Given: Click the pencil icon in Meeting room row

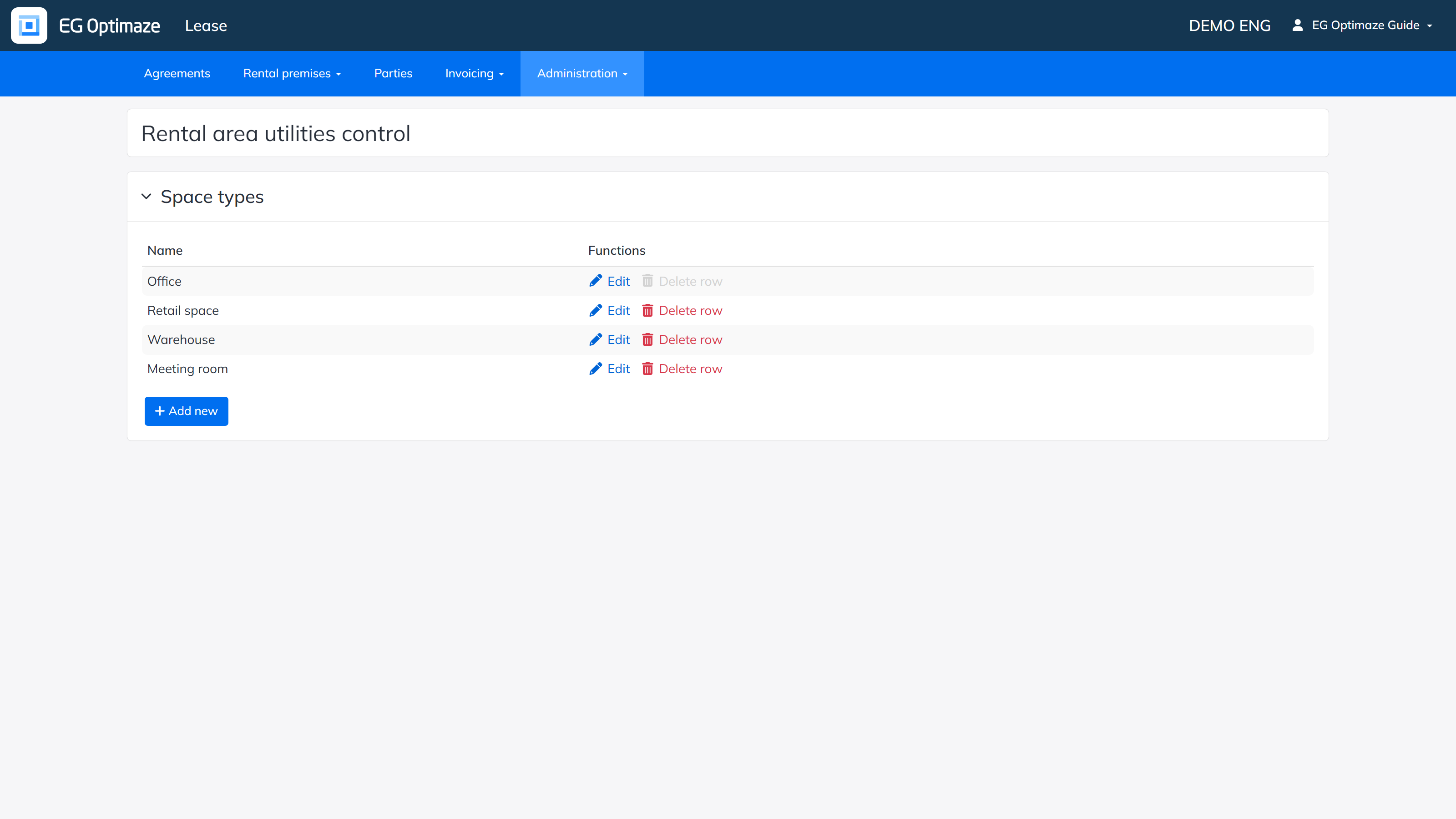Looking at the screenshot, I should (596, 369).
